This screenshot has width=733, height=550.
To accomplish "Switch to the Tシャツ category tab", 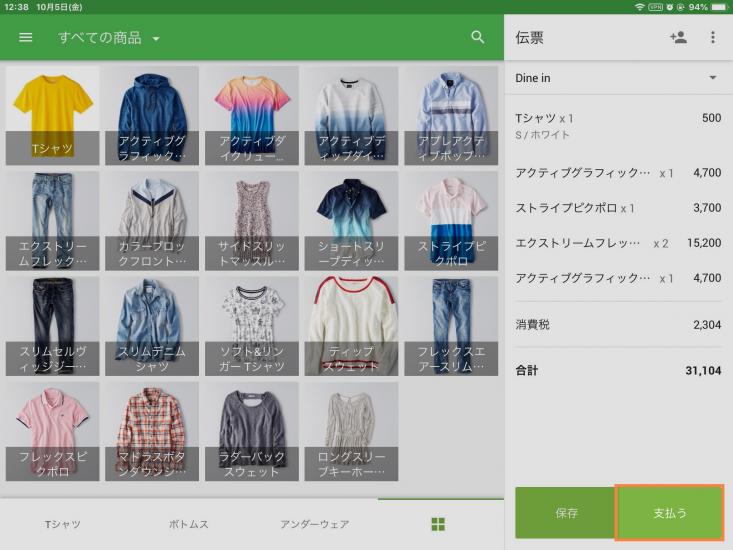I will click(x=63, y=524).
